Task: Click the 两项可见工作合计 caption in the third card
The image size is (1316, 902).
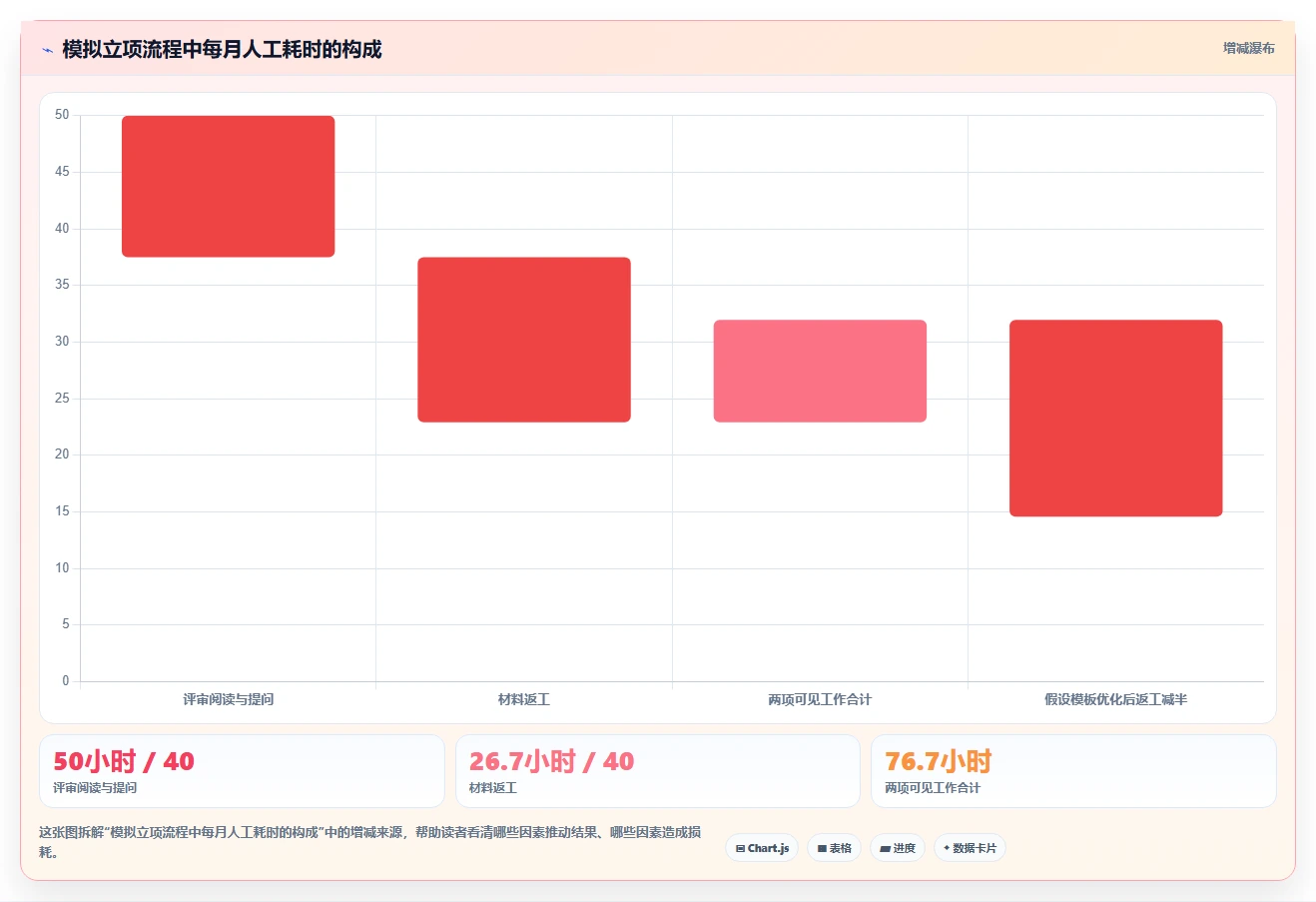Action: coord(933,788)
